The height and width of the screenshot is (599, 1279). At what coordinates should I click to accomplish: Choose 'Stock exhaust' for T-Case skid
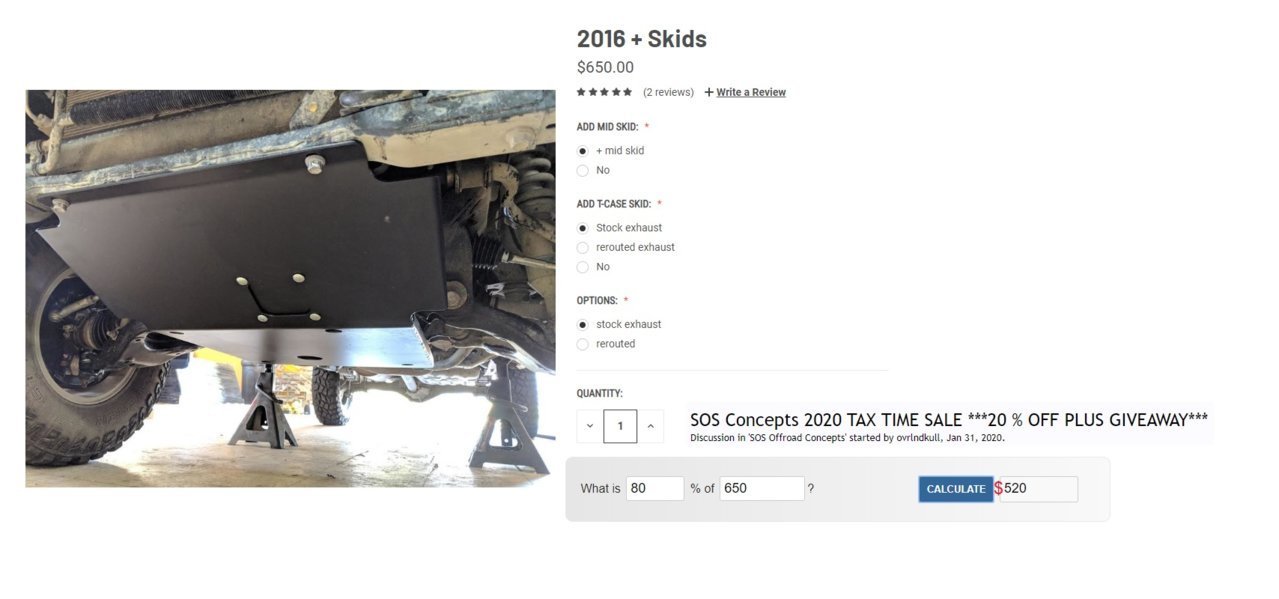click(583, 228)
